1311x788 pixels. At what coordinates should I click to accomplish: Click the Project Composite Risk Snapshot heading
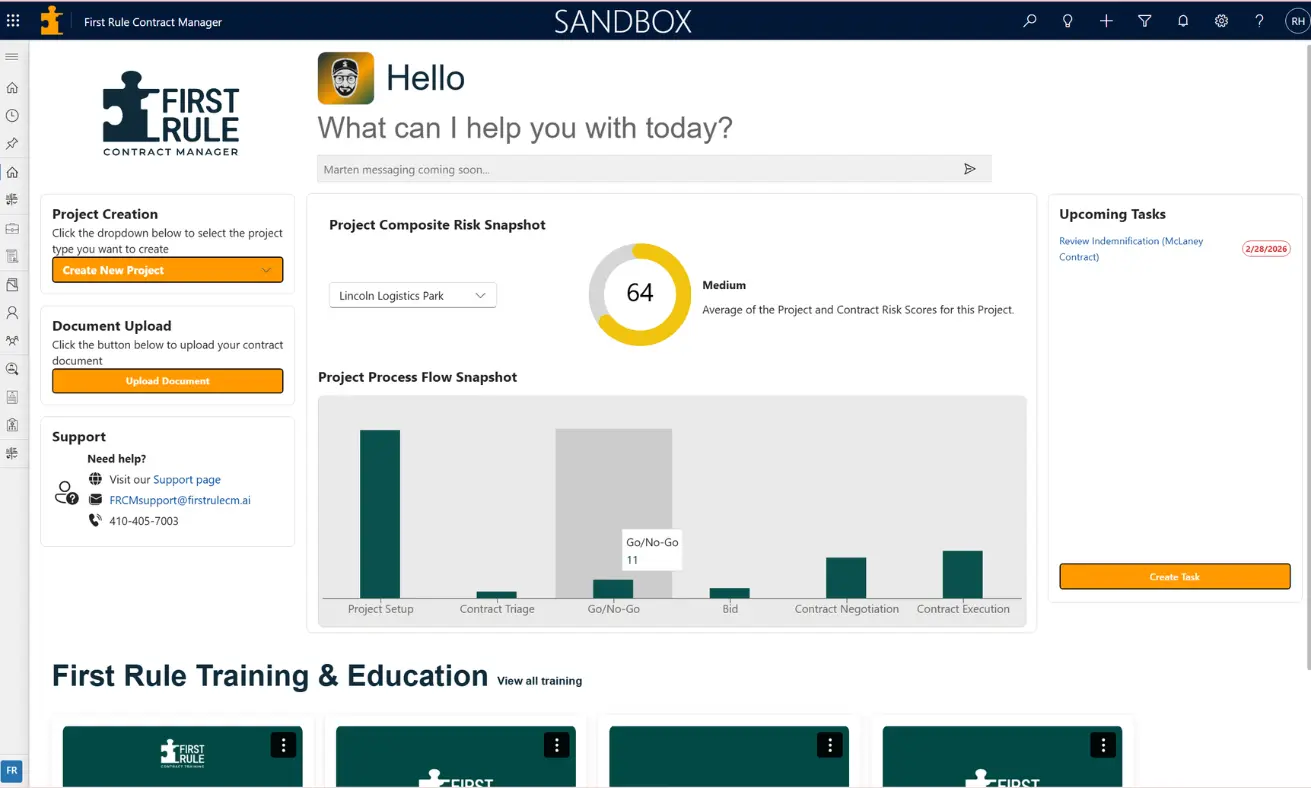[437, 225]
